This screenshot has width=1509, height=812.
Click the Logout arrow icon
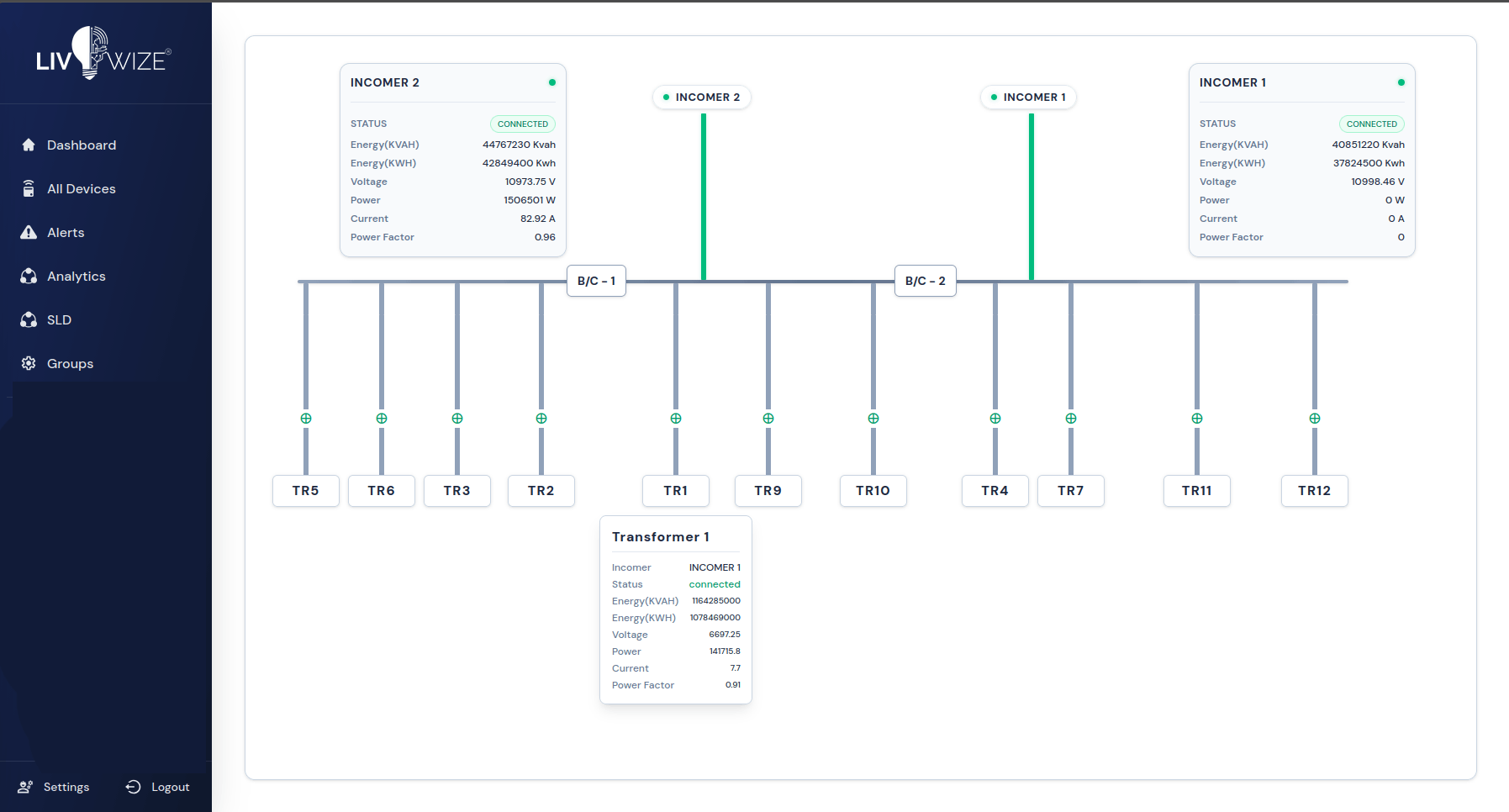tap(133, 787)
